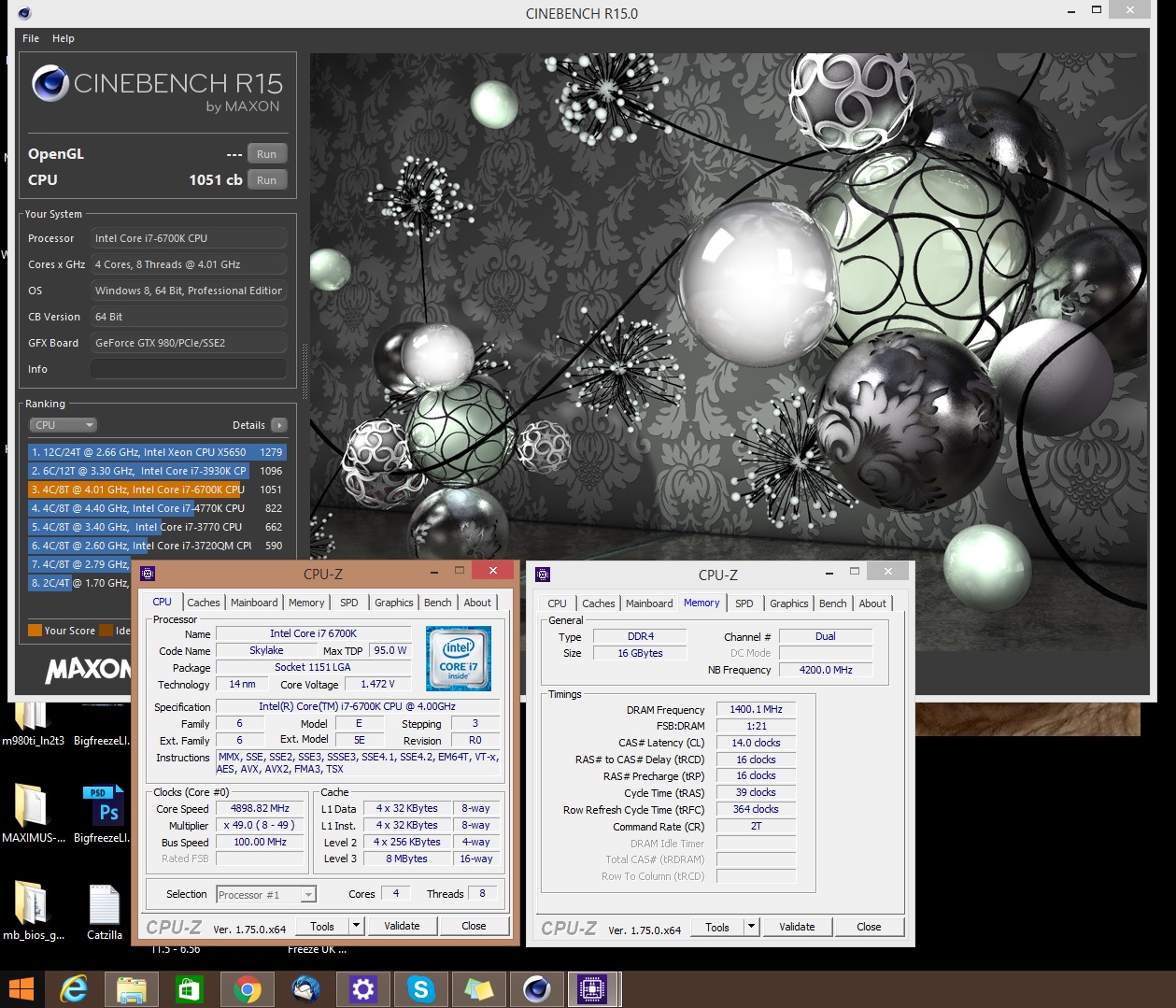Open the MAXIMUS-... desktop folder
Screen dimensions: 1176x1008
click(33, 814)
